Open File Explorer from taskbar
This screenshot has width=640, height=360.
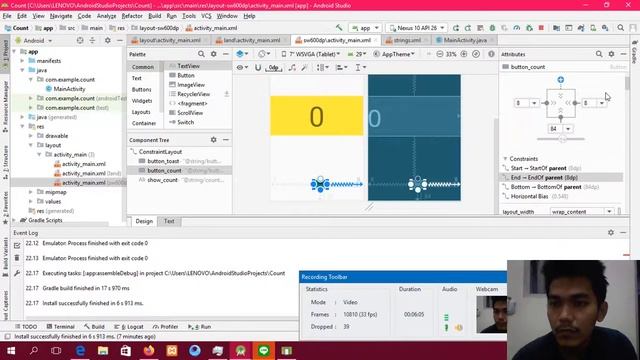pyautogui.click(x=103, y=351)
